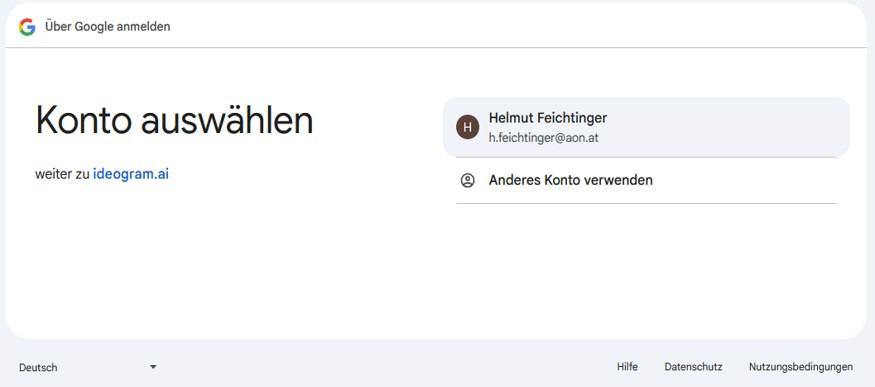Image resolution: width=875 pixels, height=387 pixels.
Task: Open the Datenschutz link
Action: pyautogui.click(x=694, y=367)
